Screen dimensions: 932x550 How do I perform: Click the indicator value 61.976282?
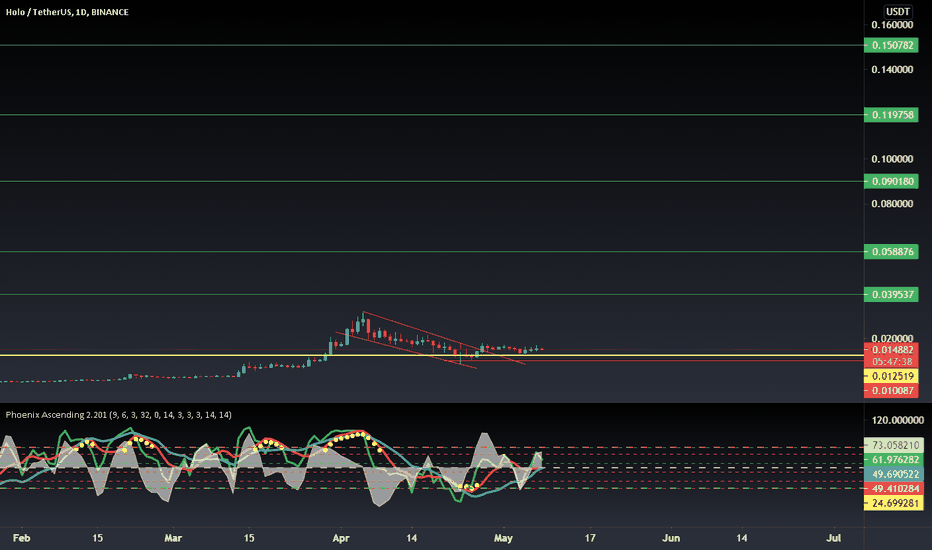pyautogui.click(x=895, y=460)
